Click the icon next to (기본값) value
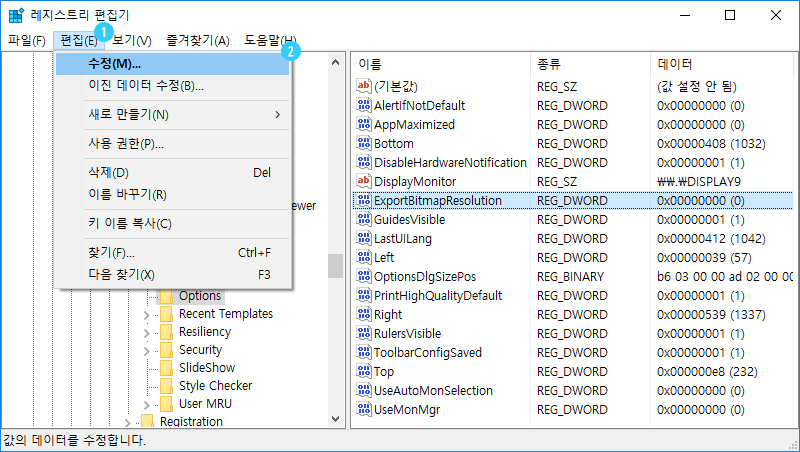This screenshot has width=800, height=452. click(x=364, y=86)
